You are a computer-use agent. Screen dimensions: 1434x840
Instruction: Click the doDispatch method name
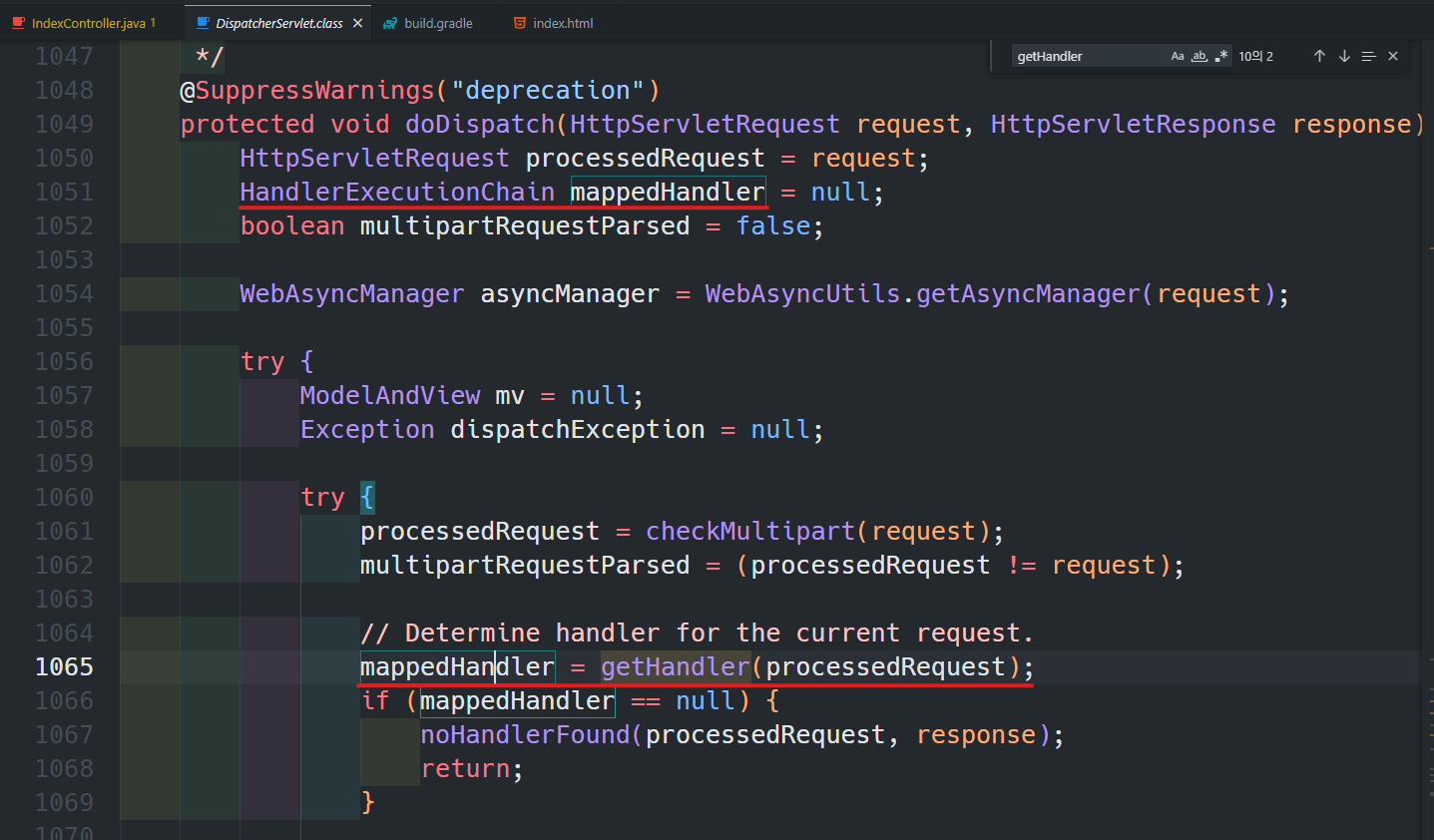point(479,124)
